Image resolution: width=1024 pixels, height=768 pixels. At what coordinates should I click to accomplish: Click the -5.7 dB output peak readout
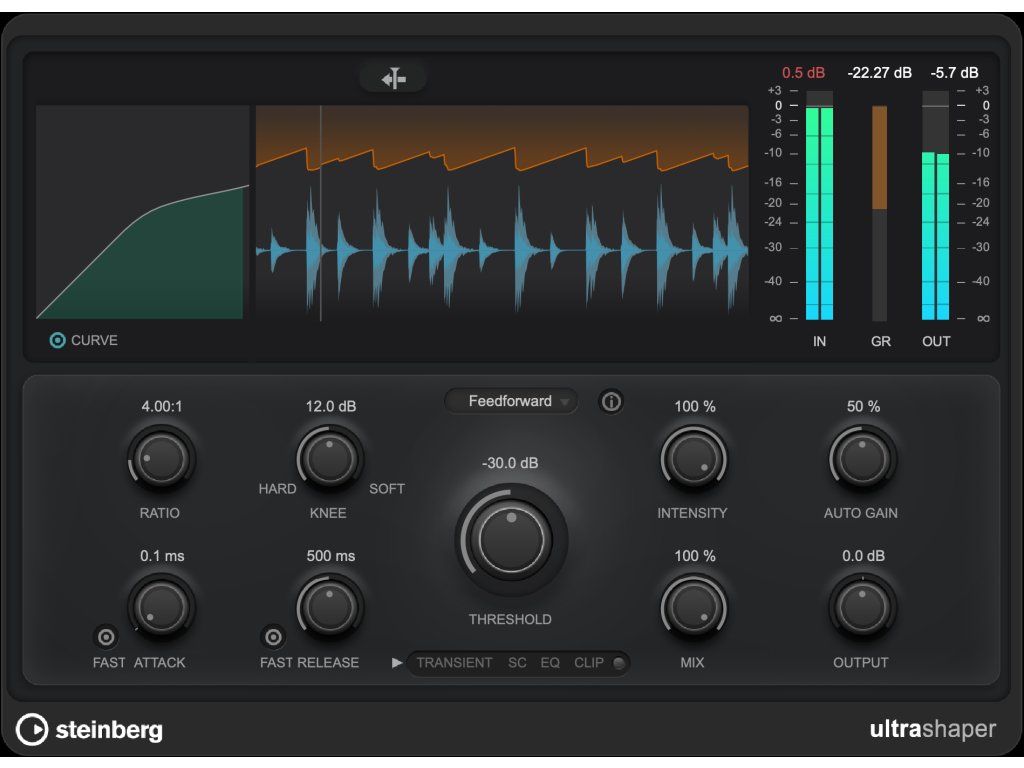pyautogui.click(x=954, y=72)
